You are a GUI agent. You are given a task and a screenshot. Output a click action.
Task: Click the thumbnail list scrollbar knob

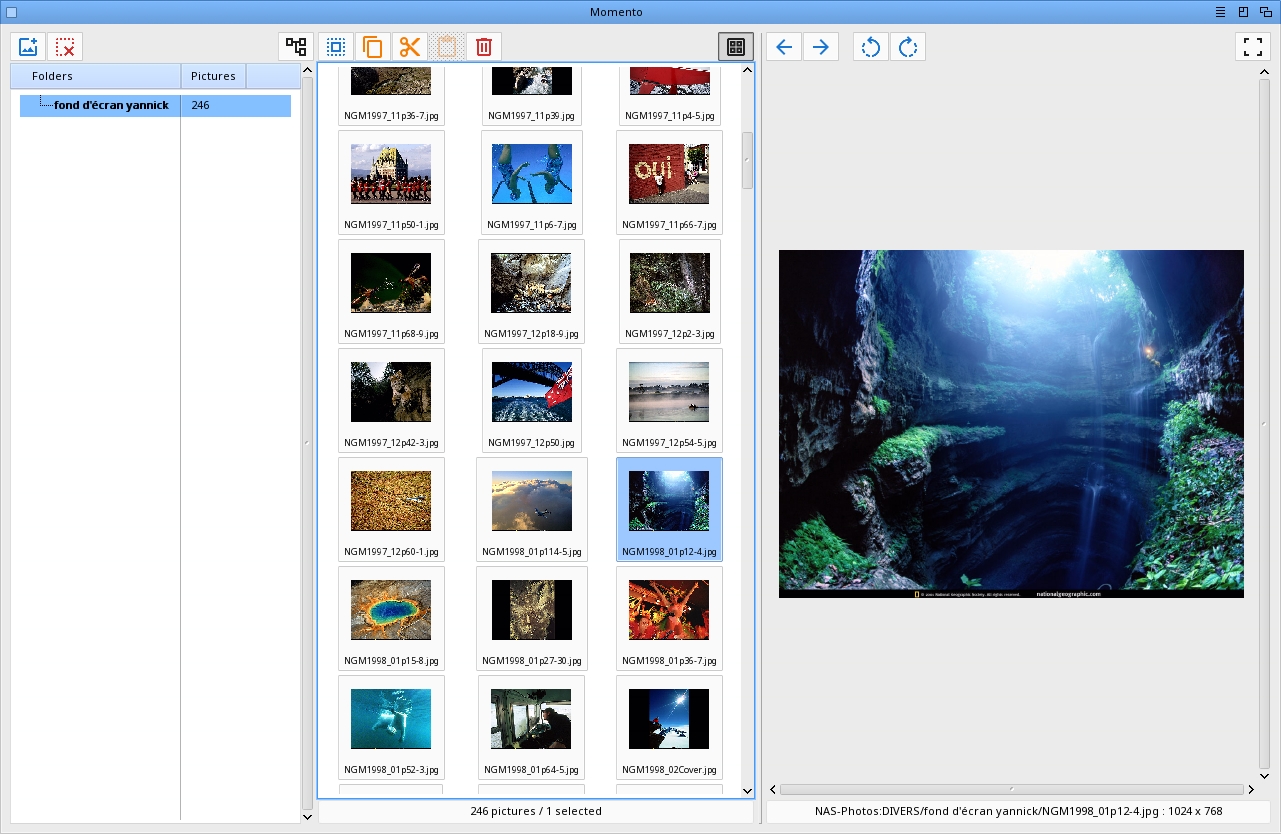click(747, 160)
